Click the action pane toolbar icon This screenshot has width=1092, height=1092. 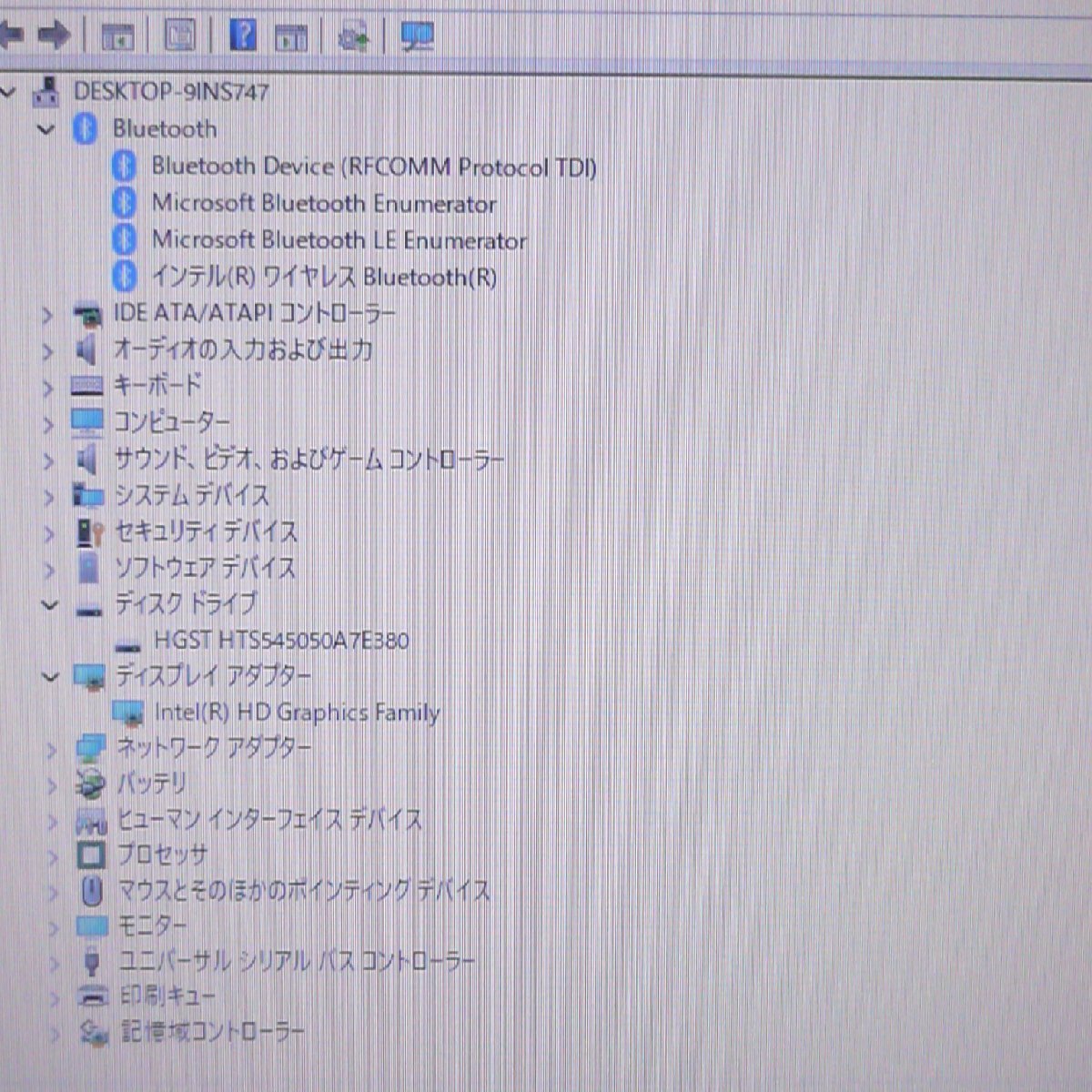[291, 37]
